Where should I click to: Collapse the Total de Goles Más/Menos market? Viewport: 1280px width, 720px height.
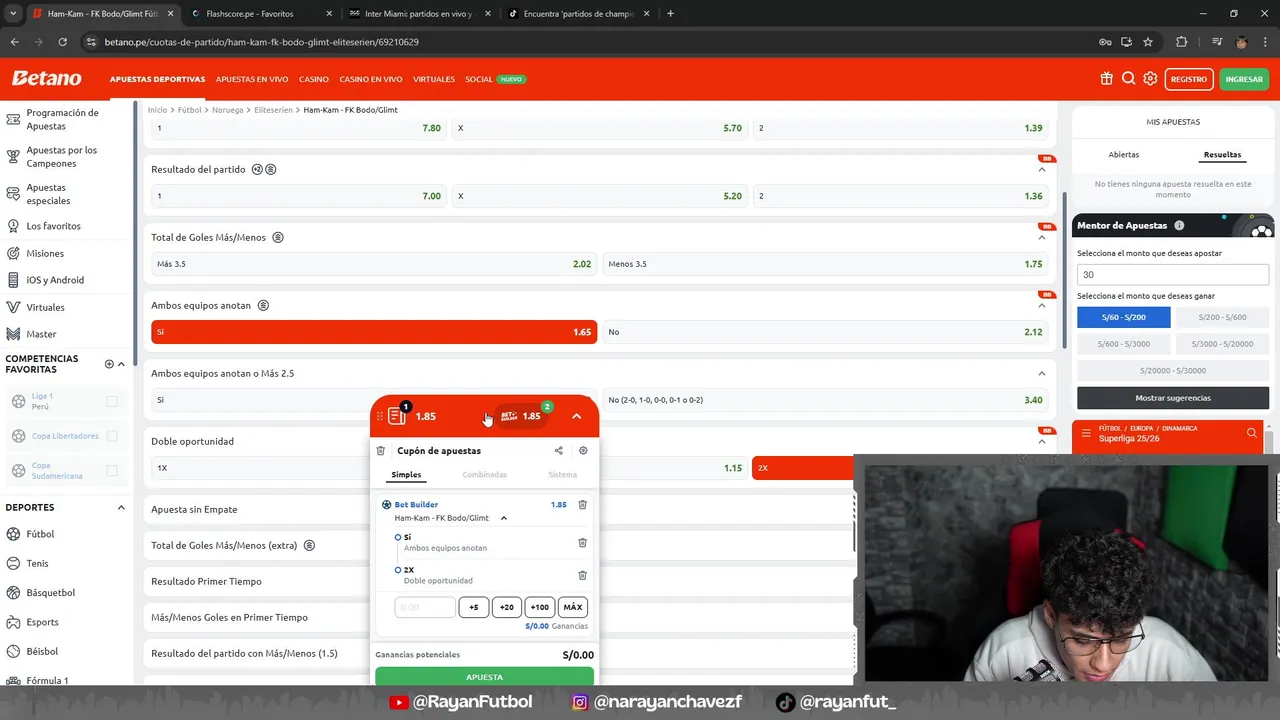[1041, 238]
